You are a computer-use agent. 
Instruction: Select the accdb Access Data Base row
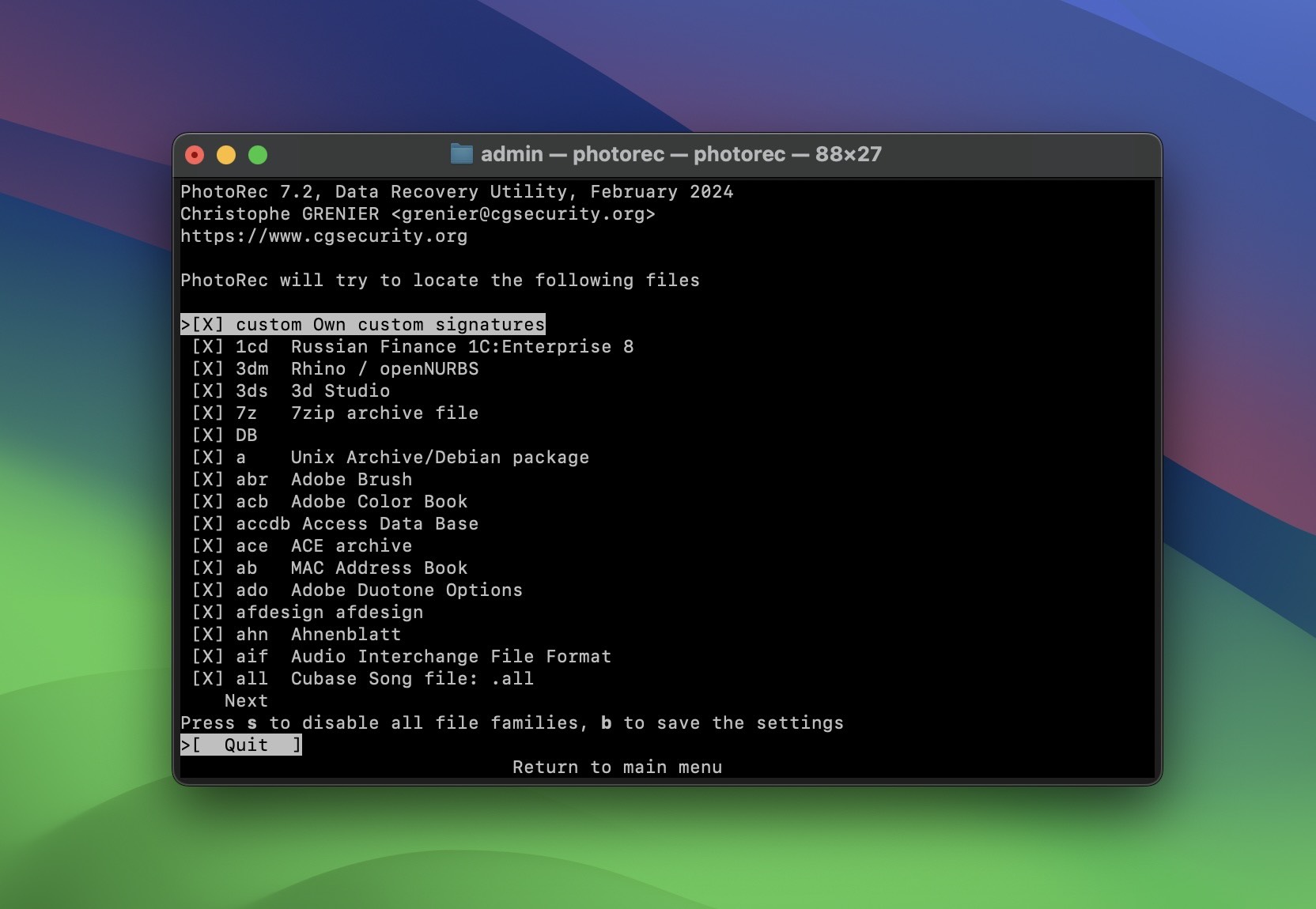click(335, 524)
